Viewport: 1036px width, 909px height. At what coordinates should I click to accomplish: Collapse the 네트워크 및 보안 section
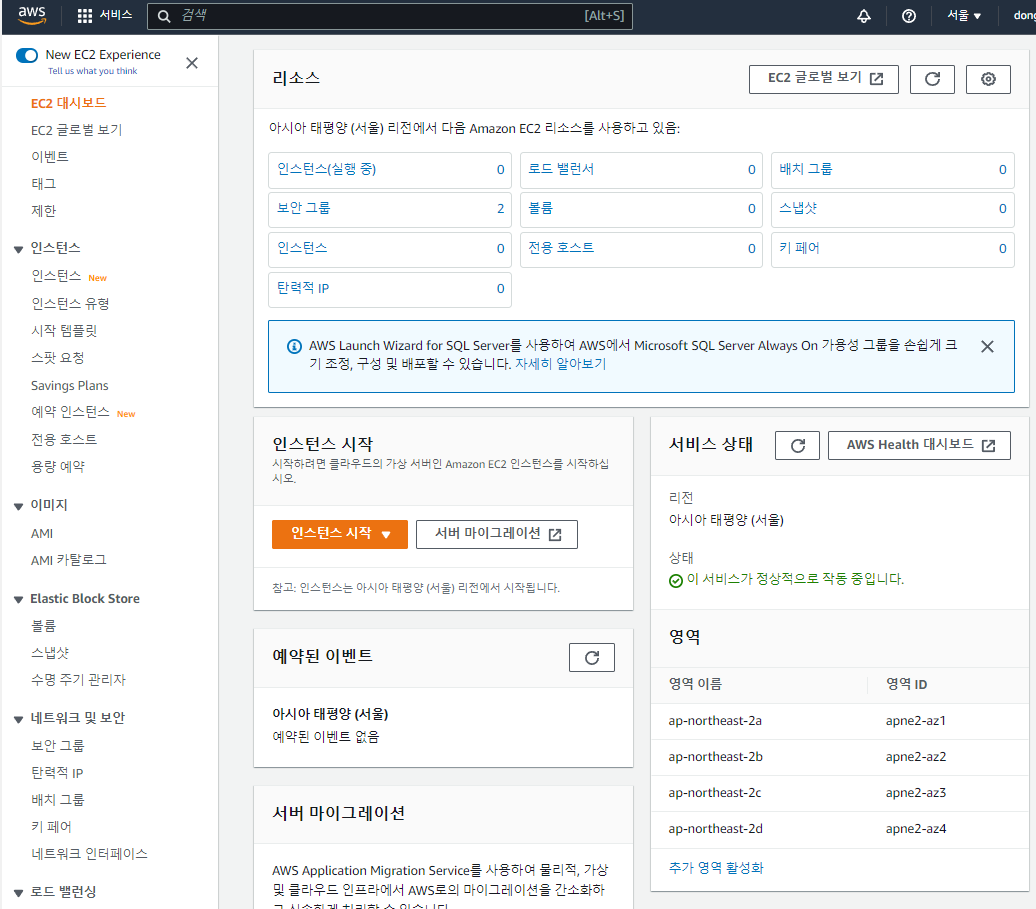pos(18,719)
